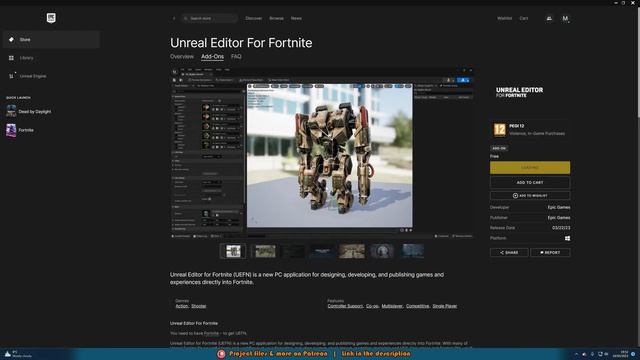Click the Library grid icon
Image resolution: width=640 pixels, height=360 pixels.
[x=11, y=58]
